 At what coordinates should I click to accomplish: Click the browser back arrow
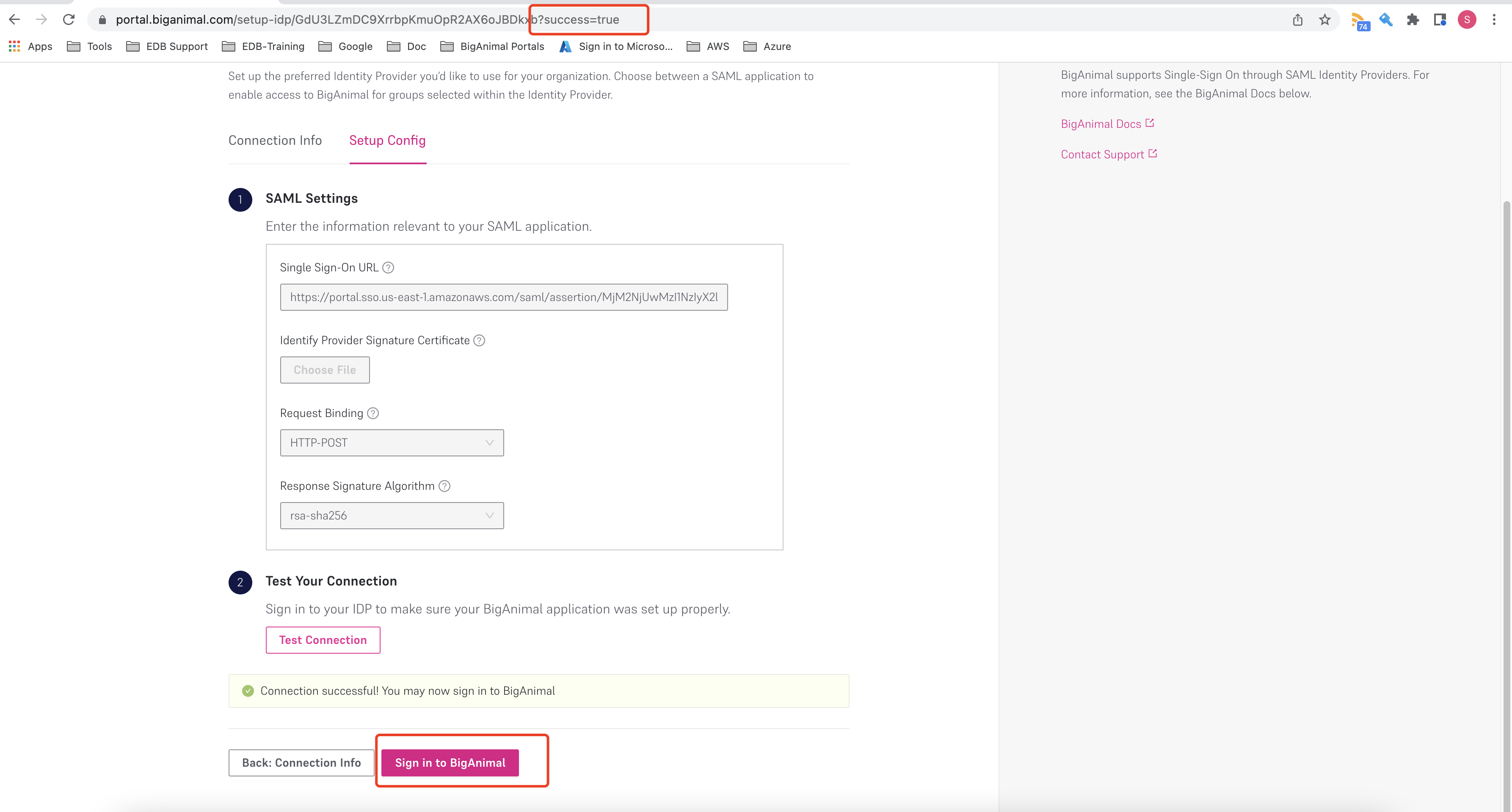tap(15, 19)
